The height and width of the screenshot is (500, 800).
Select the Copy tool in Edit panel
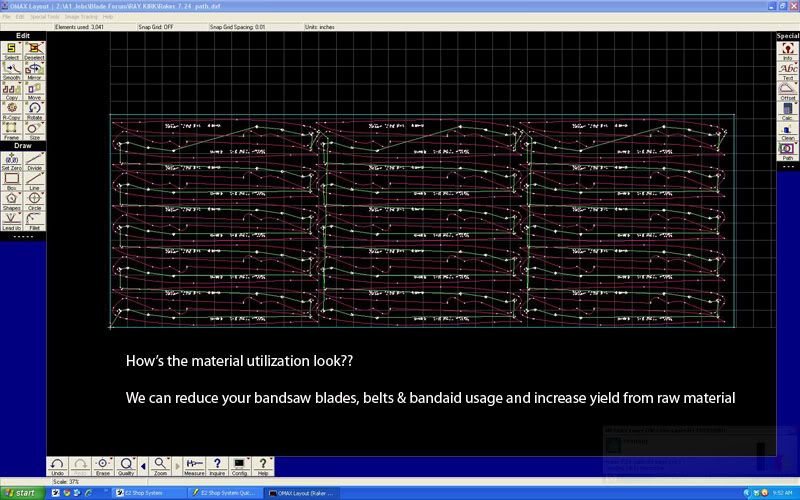click(11, 90)
